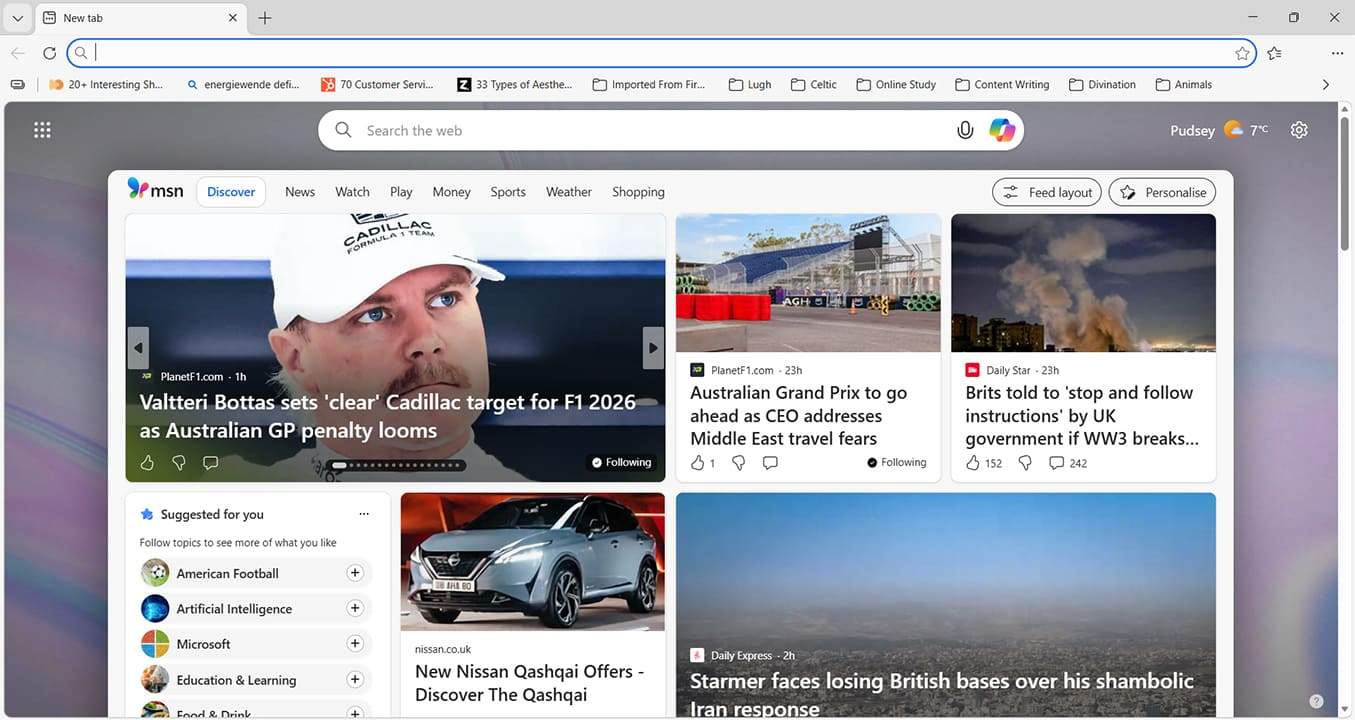Advance the carousel with the right arrow
This screenshot has width=1355, height=720.
[652, 347]
